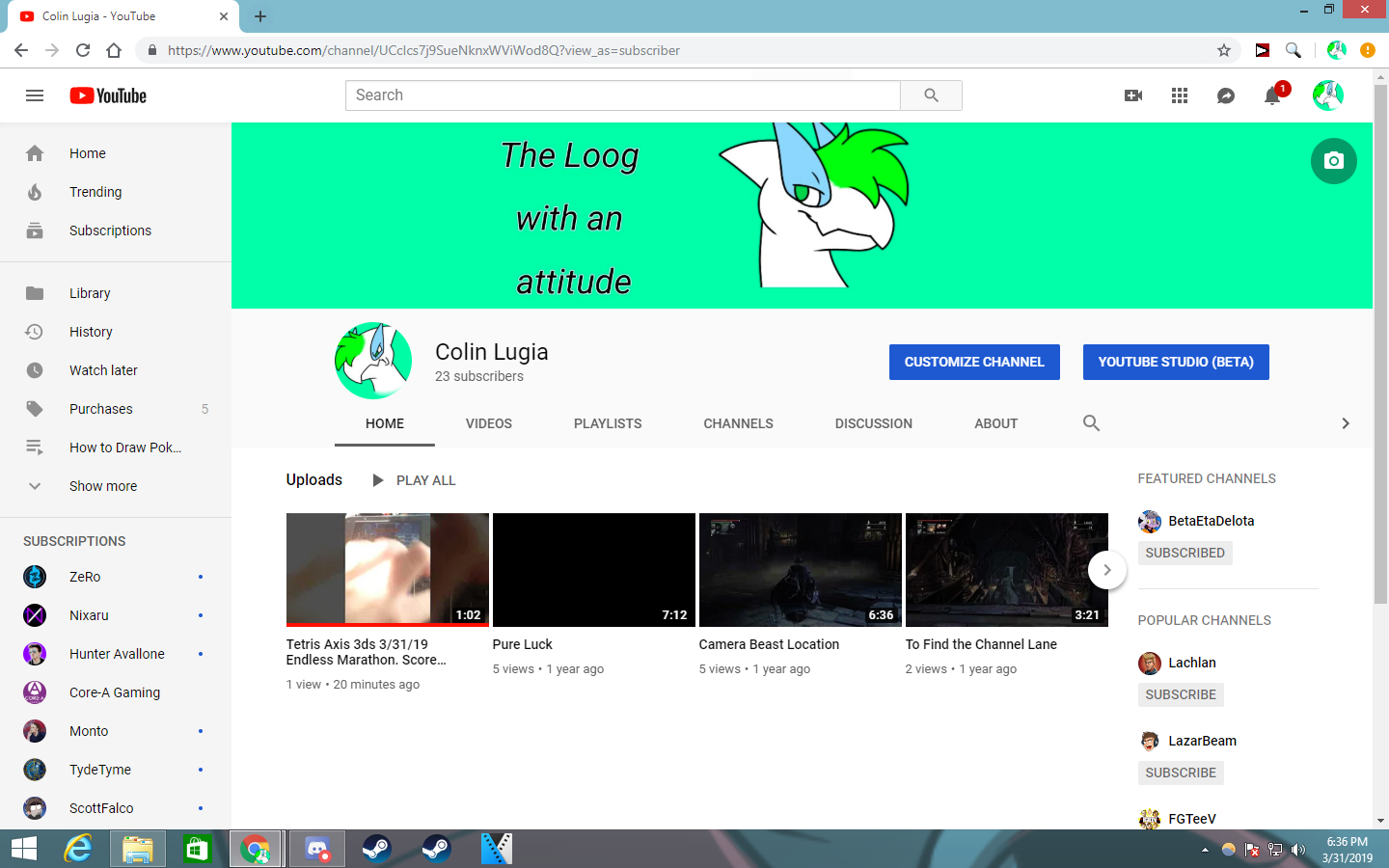Open the Playlists tab
1389x868 pixels.
608,423
